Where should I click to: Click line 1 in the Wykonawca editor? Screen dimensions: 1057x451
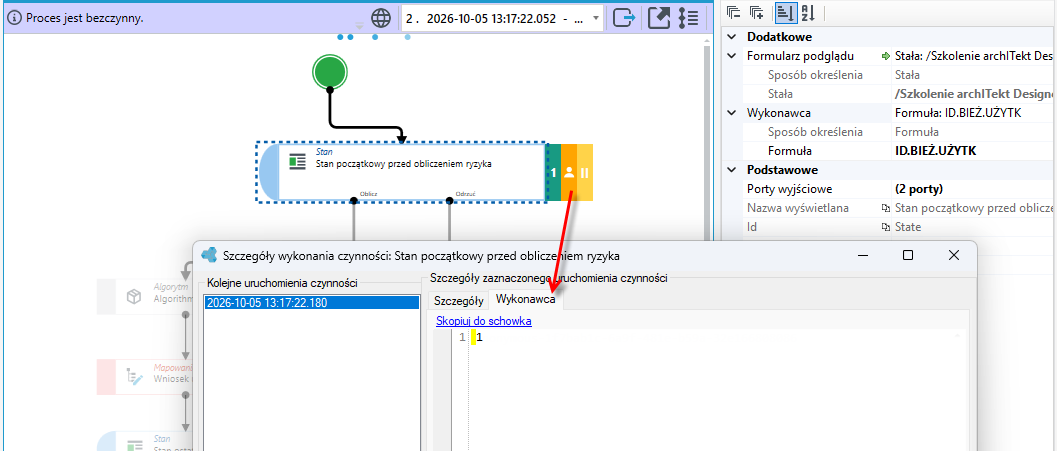pyautogui.click(x=715, y=338)
